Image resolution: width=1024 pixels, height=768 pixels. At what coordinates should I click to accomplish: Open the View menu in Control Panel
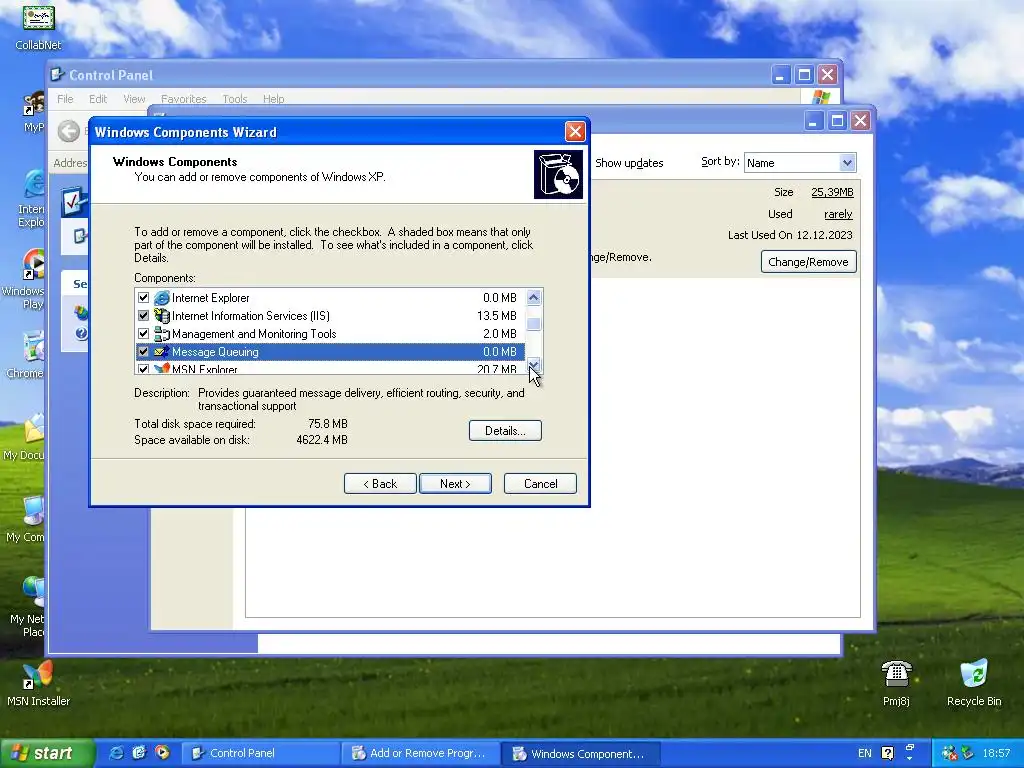coord(134,99)
